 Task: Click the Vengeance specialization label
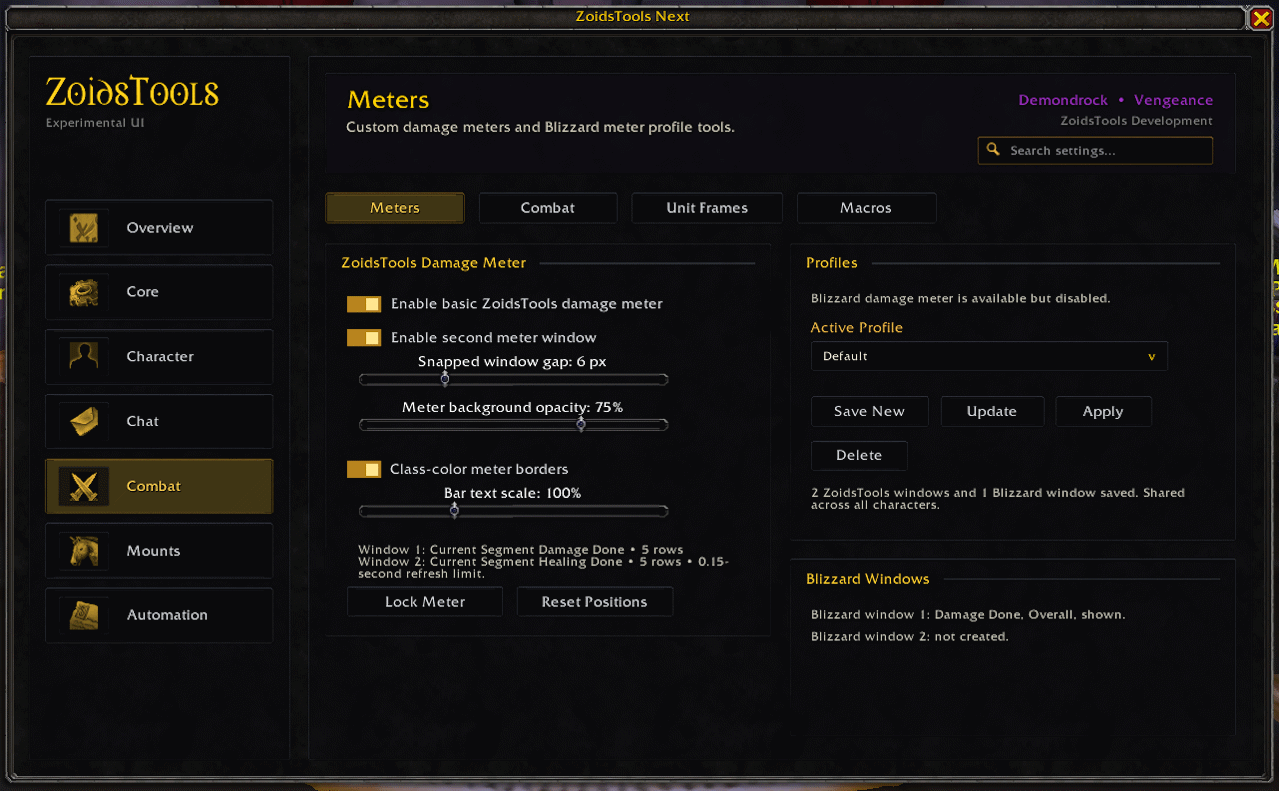(x=1173, y=100)
